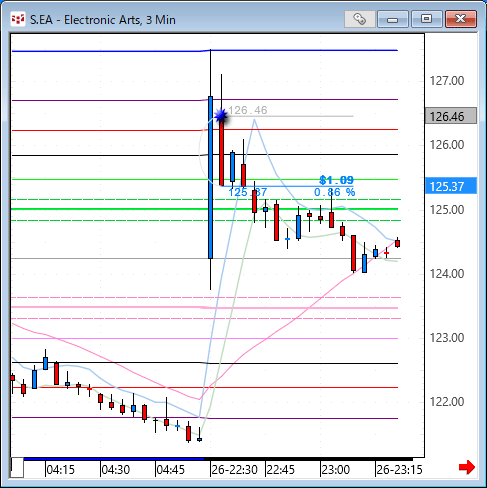This screenshot has height=488, width=487.
Task: Click the gray 126.46 price tag on axis
Action: 451,116
